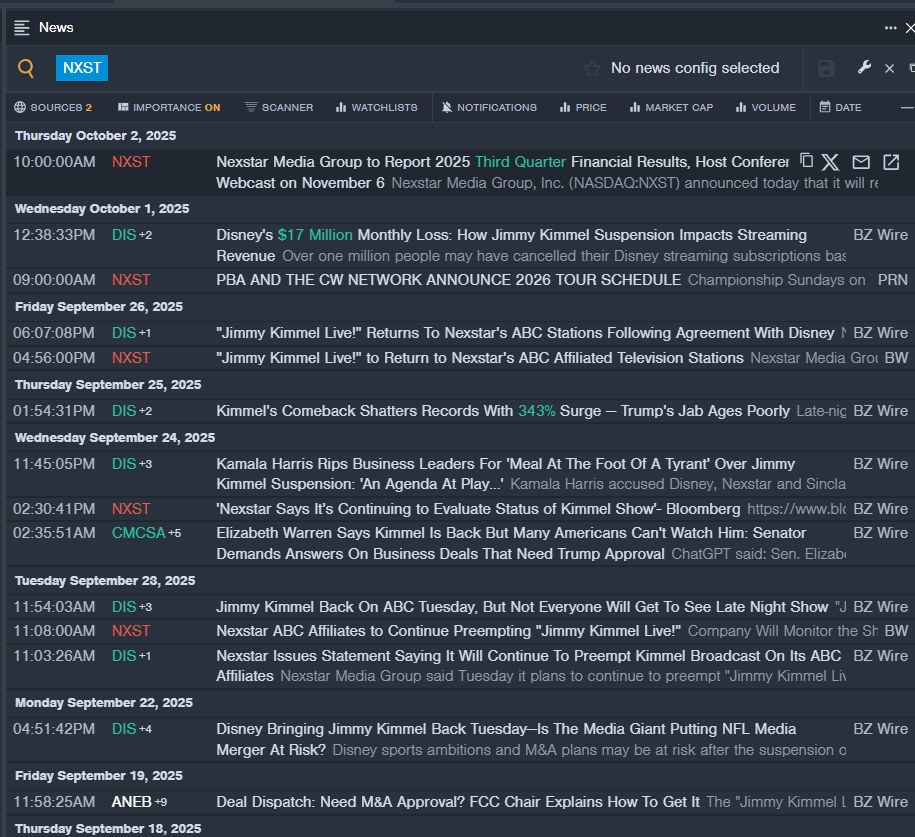Open the Market Cap filter dropdown
915x837 pixels.
(671, 107)
